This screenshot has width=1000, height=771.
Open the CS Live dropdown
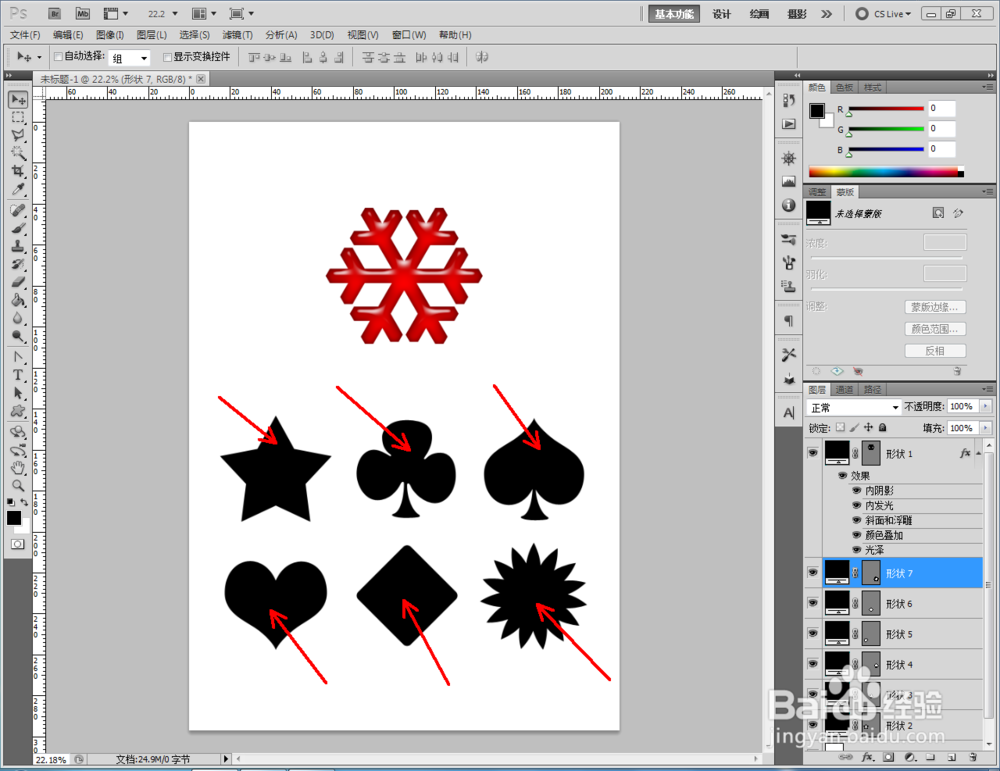(x=884, y=13)
